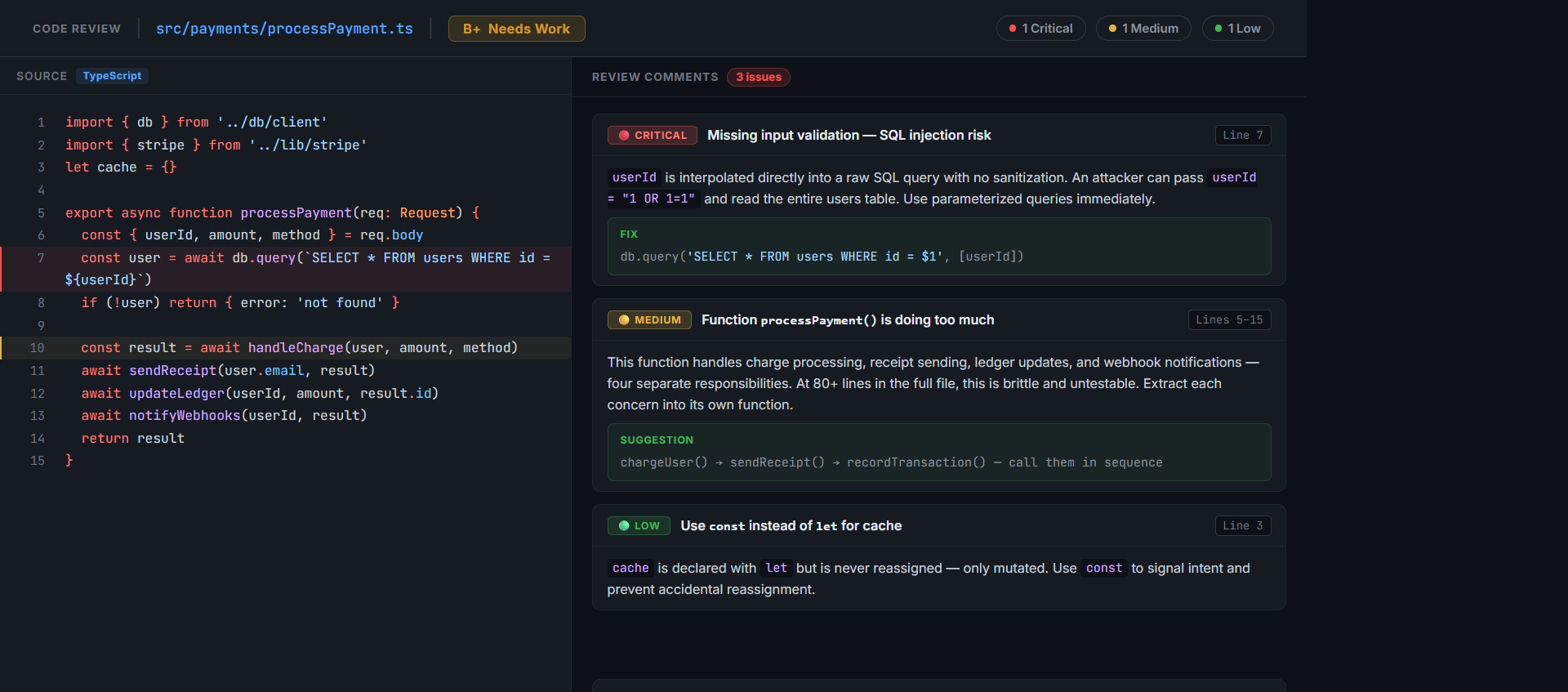The image size is (1568, 692).
Task: Jump to Lines 5-15 reference
Action: point(1228,320)
